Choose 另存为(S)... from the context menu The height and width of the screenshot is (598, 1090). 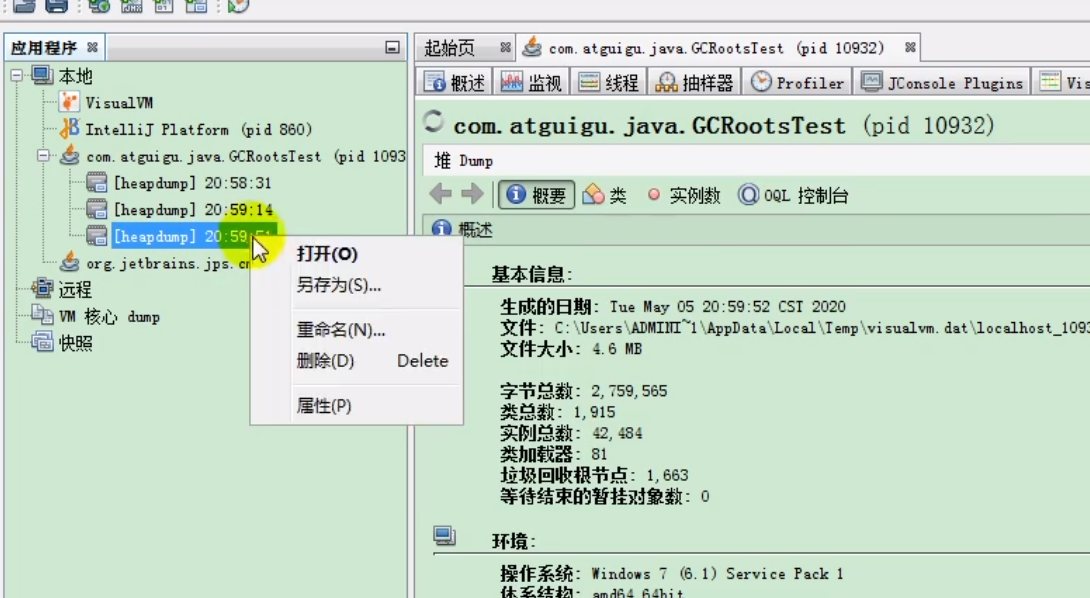(339, 285)
